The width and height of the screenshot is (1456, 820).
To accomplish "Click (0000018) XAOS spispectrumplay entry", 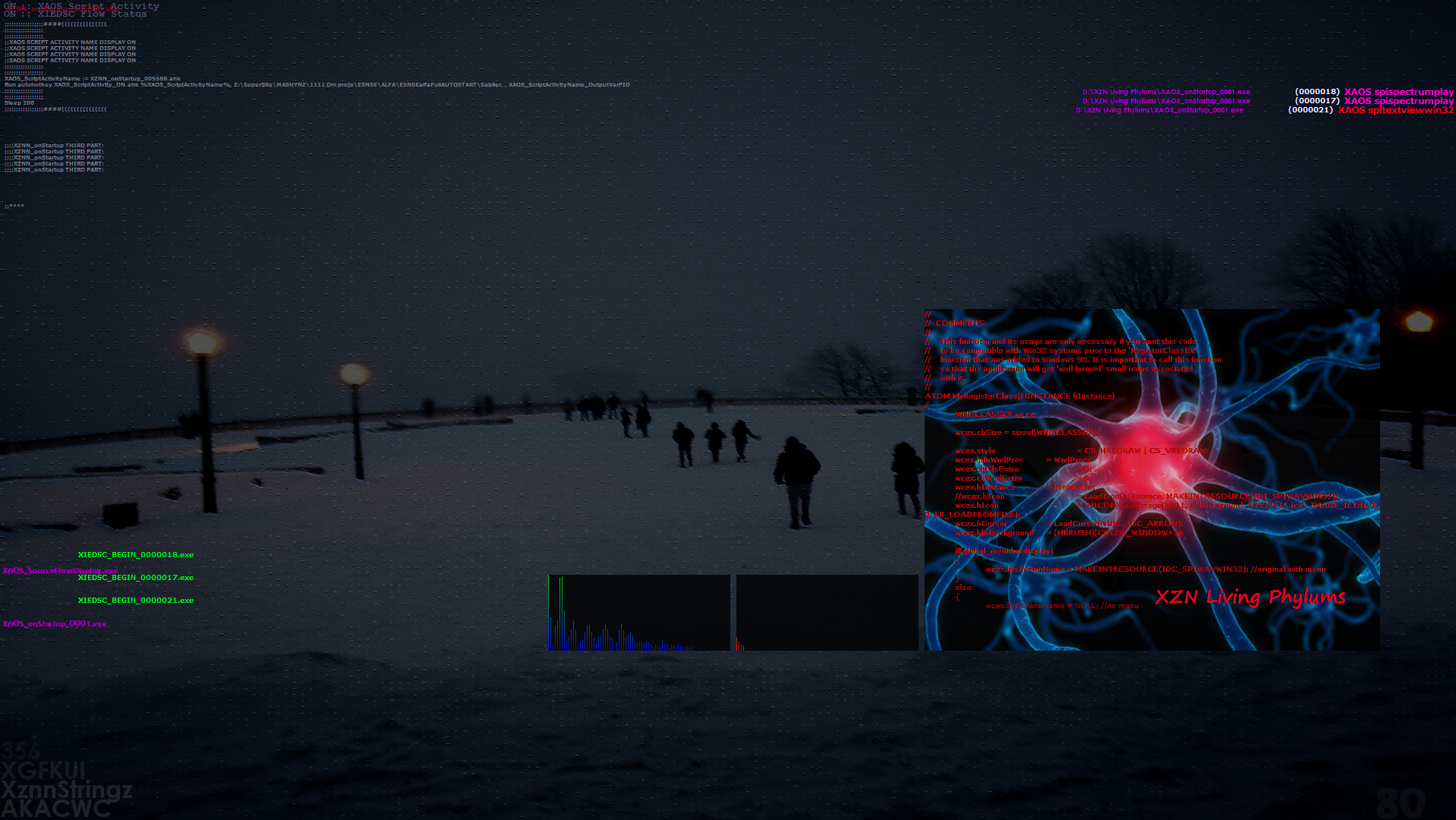I will [1374, 92].
